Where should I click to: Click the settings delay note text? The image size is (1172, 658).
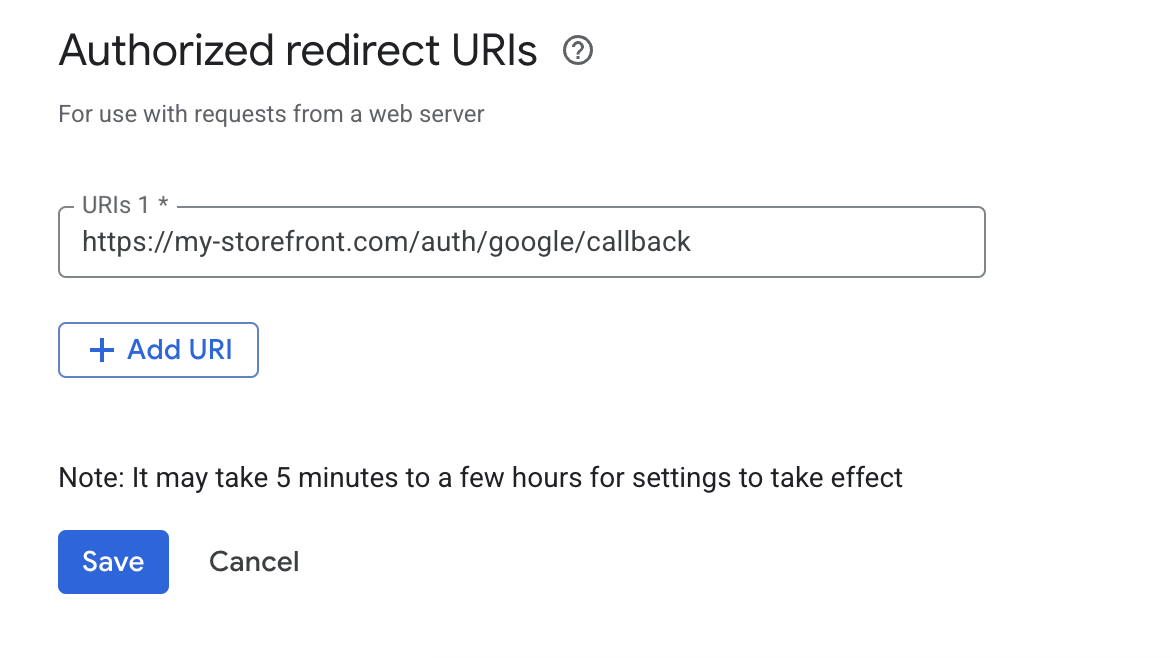[x=480, y=477]
